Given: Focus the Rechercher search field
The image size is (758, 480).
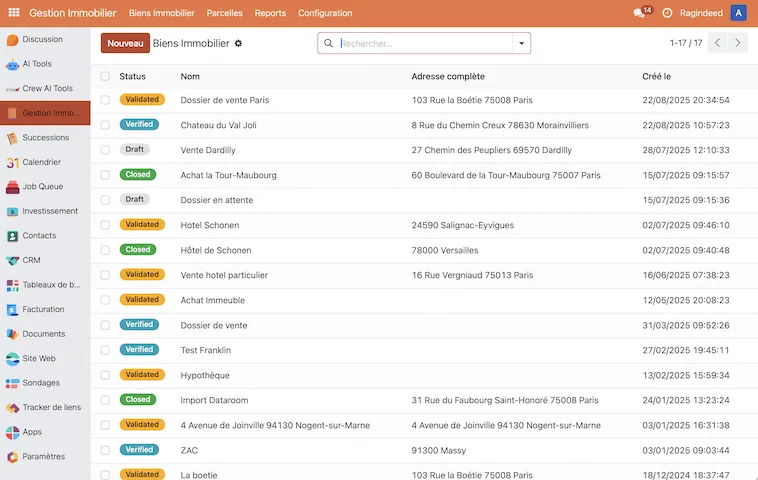Looking at the screenshot, I should click(x=425, y=44).
